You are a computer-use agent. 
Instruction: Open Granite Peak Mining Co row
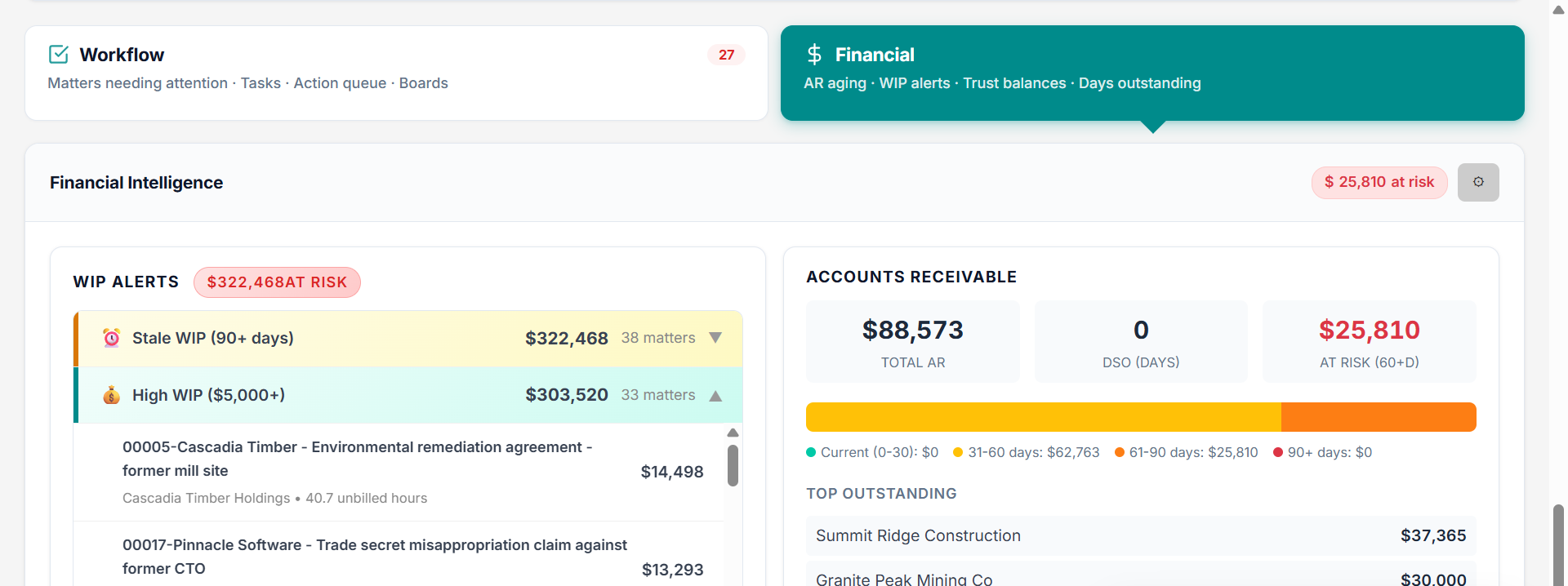[1141, 575]
